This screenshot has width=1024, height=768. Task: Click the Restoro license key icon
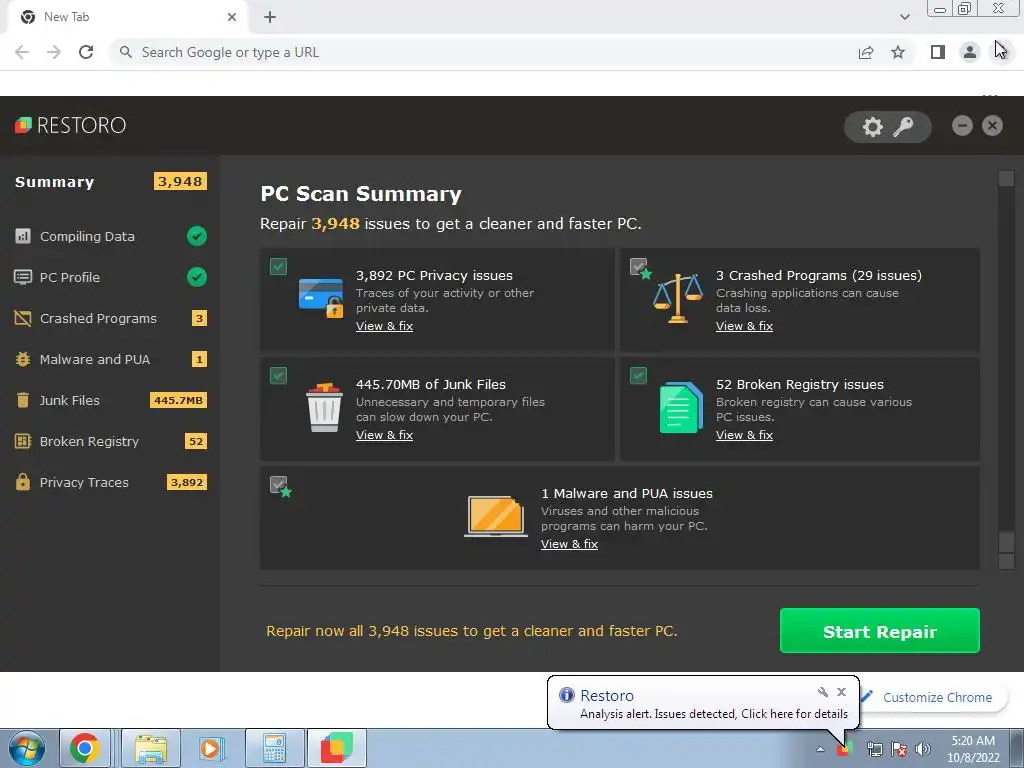coord(903,127)
